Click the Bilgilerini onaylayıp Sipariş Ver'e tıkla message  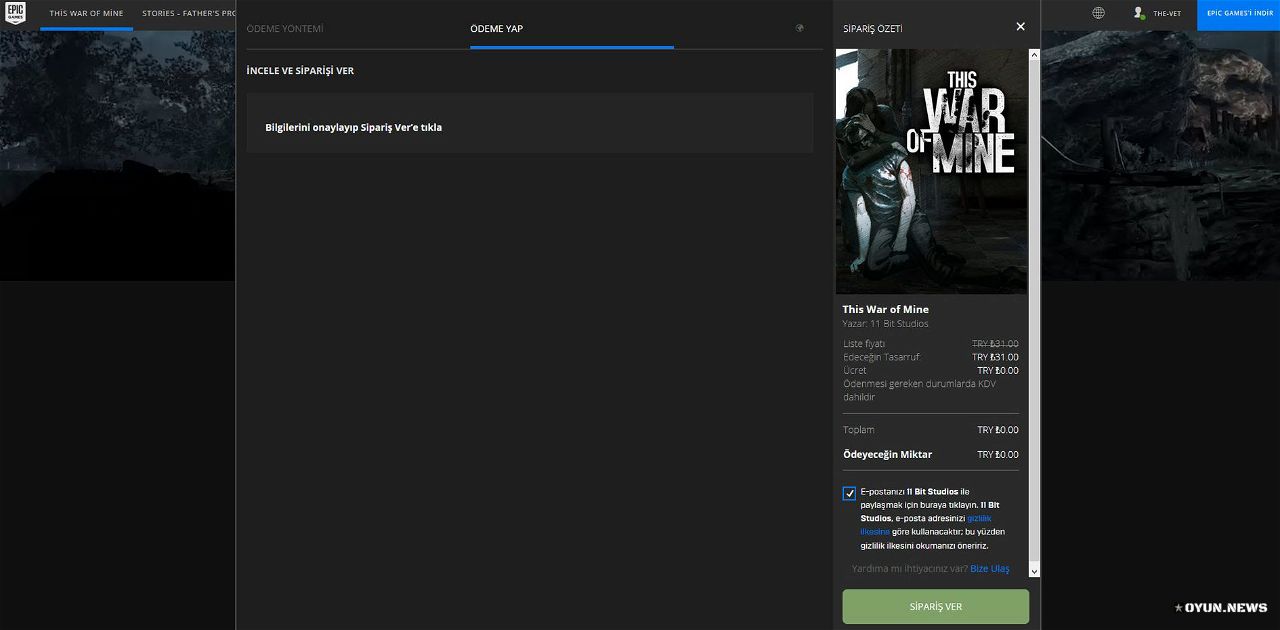[353, 128]
